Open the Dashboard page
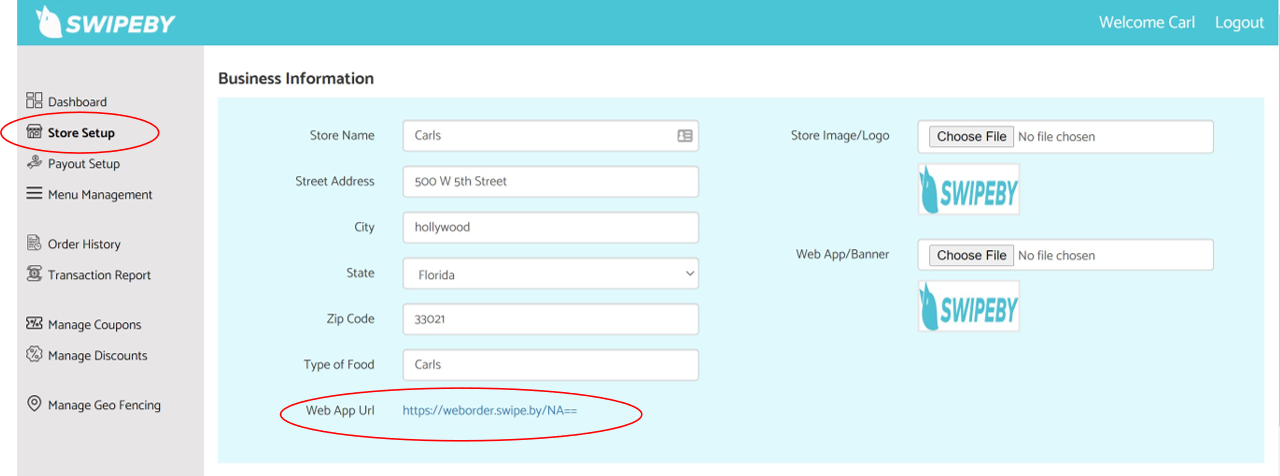The height and width of the screenshot is (476, 1280). point(77,102)
